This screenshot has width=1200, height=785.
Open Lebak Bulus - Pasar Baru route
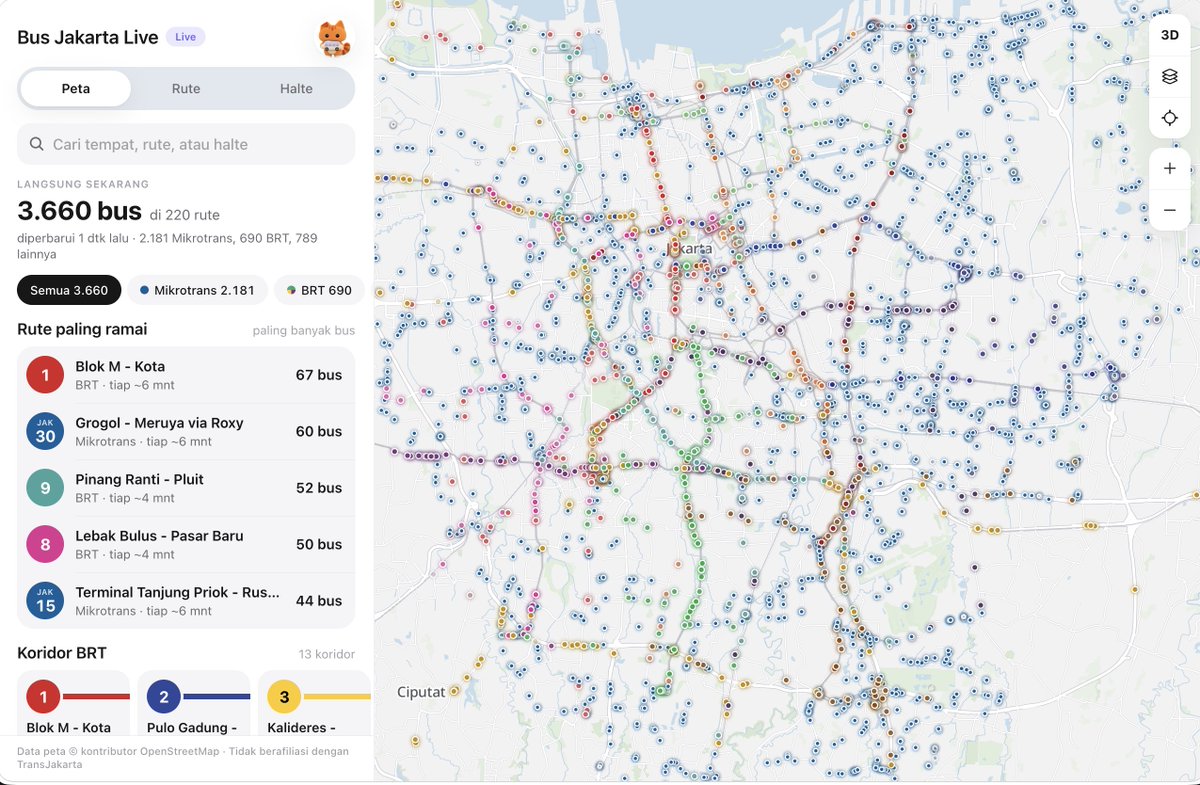pos(186,544)
